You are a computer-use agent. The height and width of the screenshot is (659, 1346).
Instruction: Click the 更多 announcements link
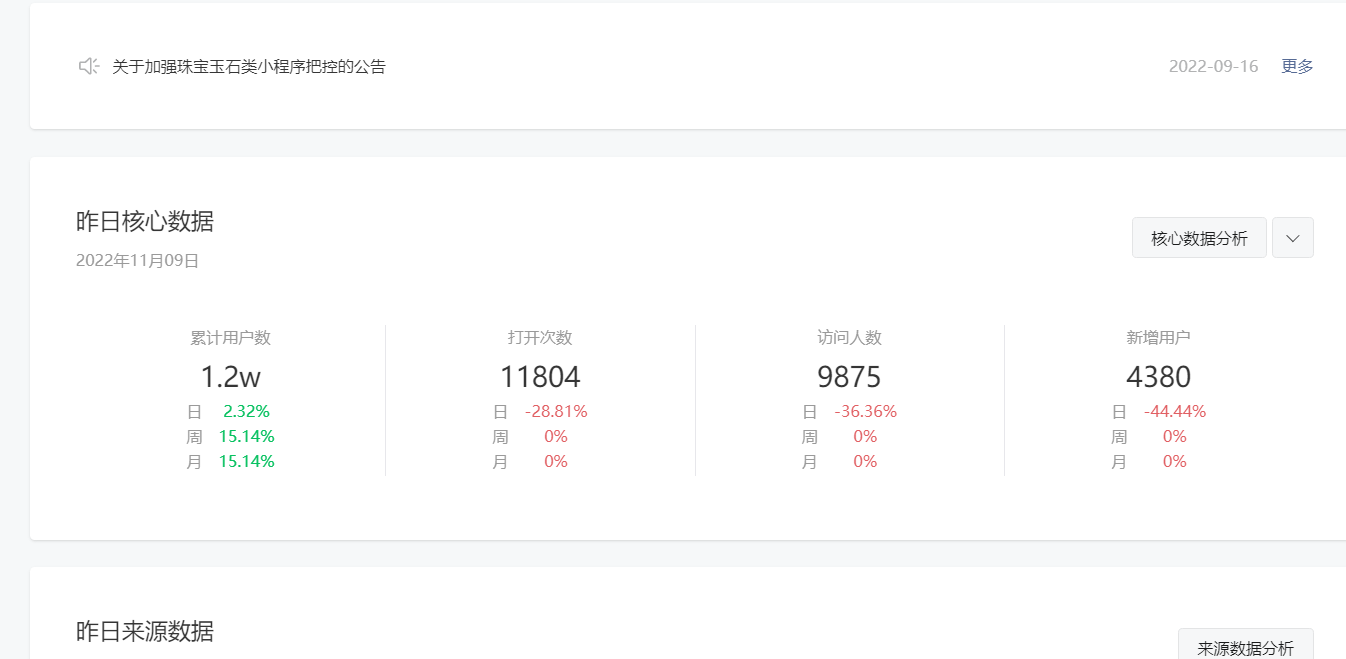(x=1297, y=66)
